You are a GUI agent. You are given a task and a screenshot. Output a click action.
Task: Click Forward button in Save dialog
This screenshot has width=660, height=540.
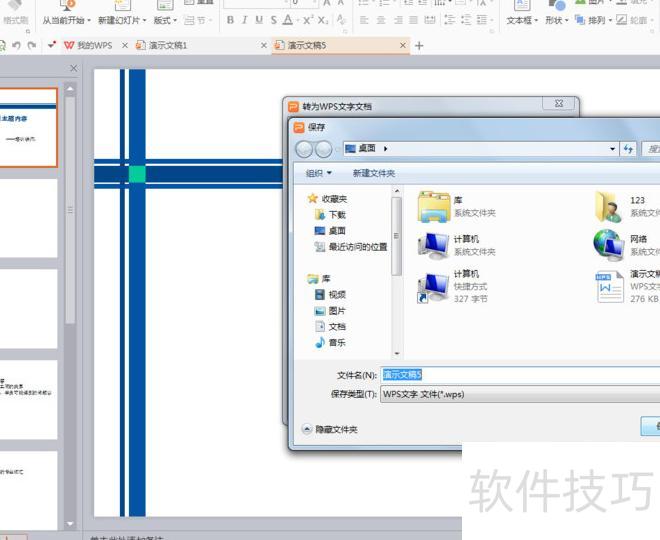(x=323, y=149)
